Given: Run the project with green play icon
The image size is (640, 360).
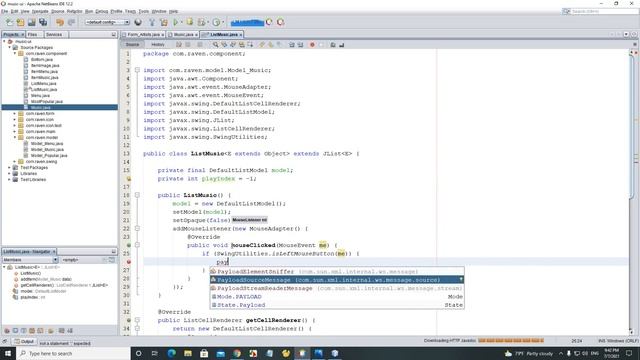Looking at the screenshot, I should tap(176, 22).
